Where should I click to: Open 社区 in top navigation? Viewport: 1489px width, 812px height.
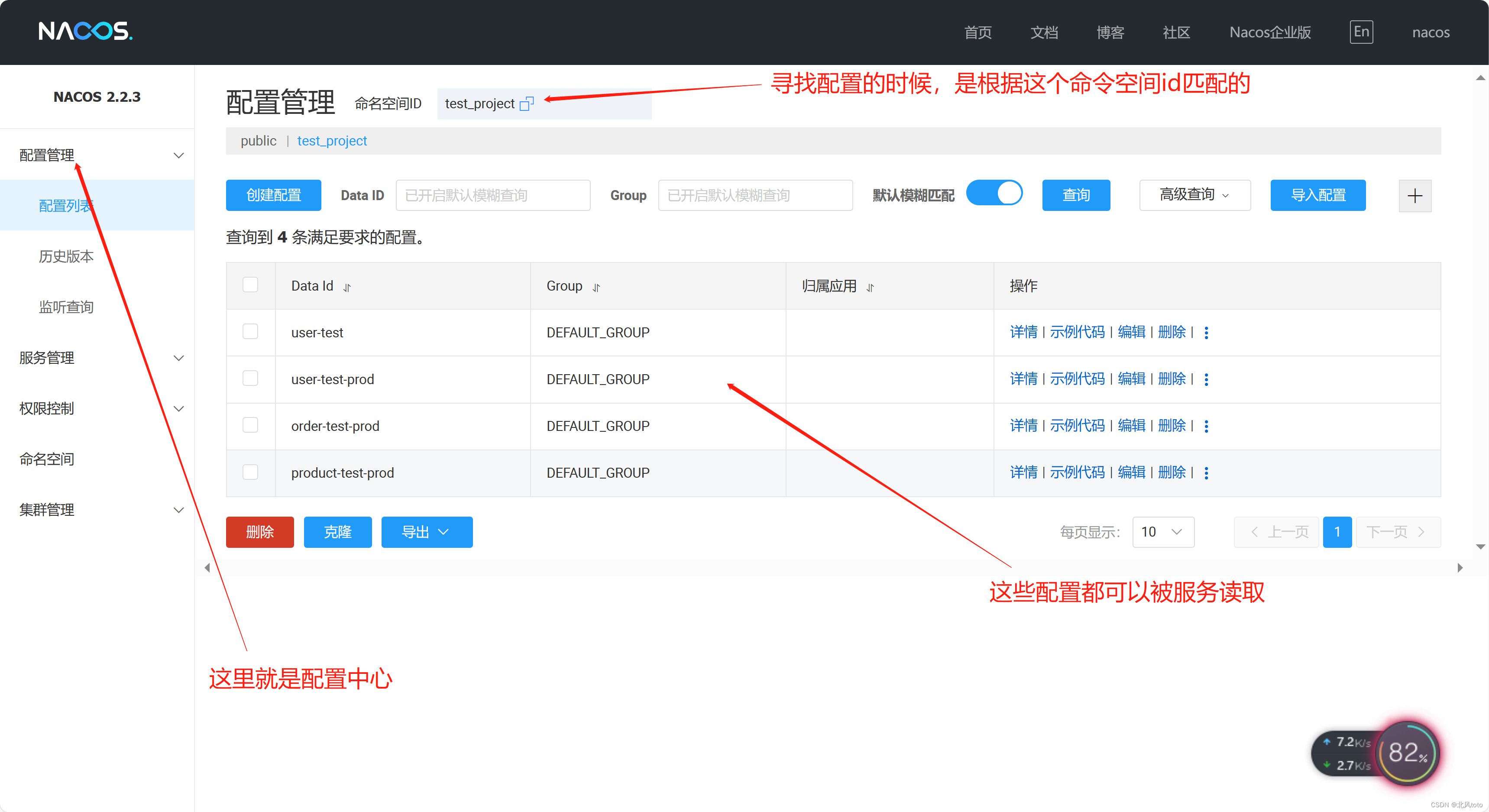click(1176, 32)
